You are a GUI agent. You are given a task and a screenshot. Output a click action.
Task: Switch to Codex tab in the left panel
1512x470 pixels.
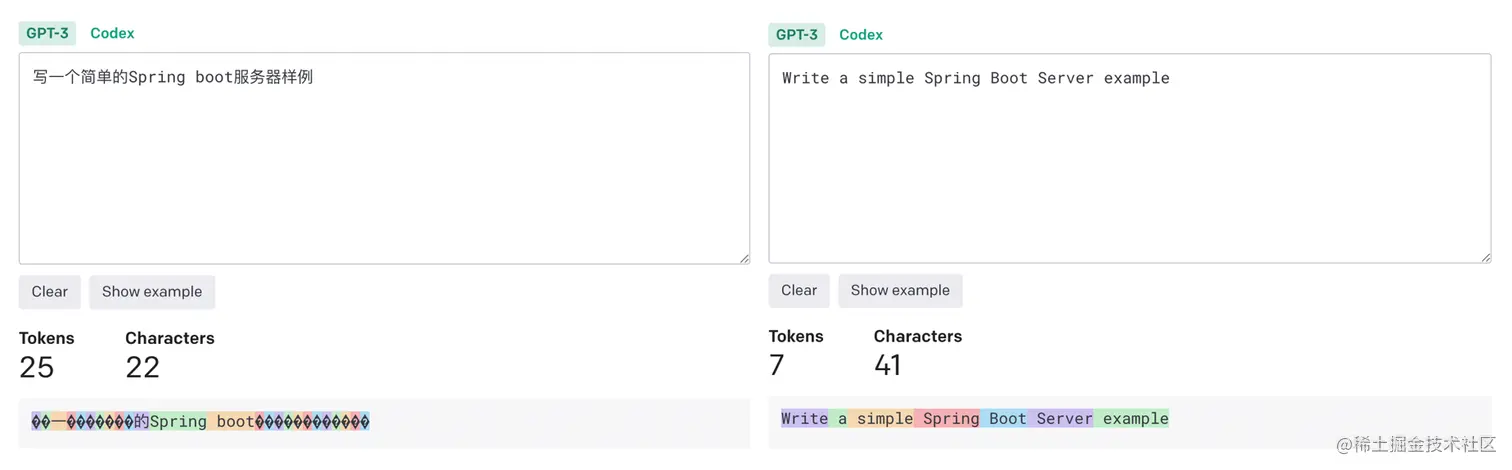pos(112,33)
